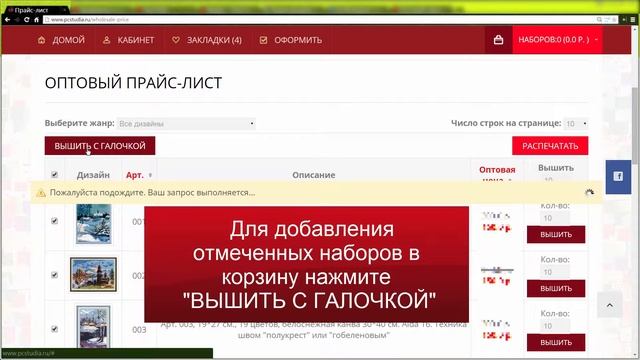Select the Прайс-лист browser tab

pyautogui.click(x=36, y=10)
